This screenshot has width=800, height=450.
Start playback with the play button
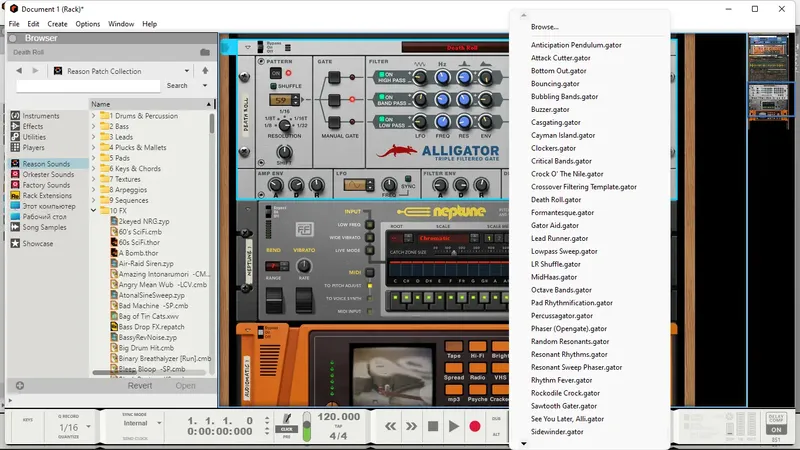[x=454, y=426]
